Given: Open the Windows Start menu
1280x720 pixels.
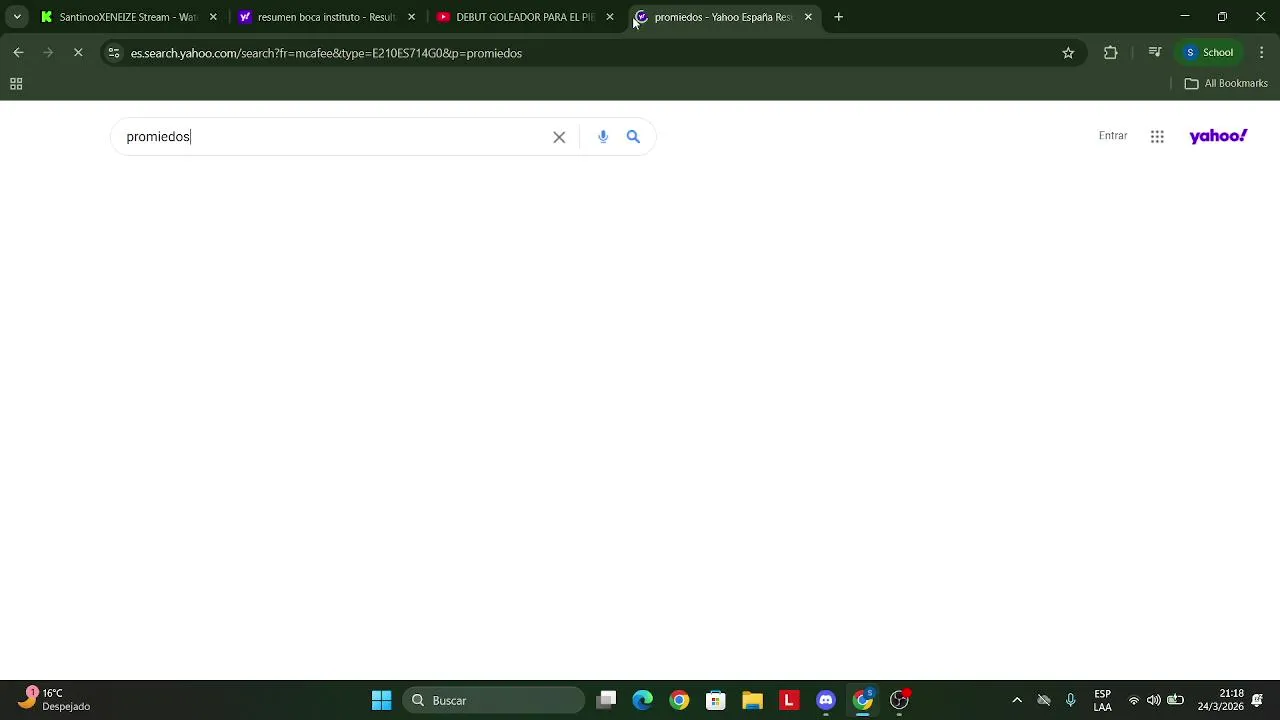Looking at the screenshot, I should click(x=382, y=700).
